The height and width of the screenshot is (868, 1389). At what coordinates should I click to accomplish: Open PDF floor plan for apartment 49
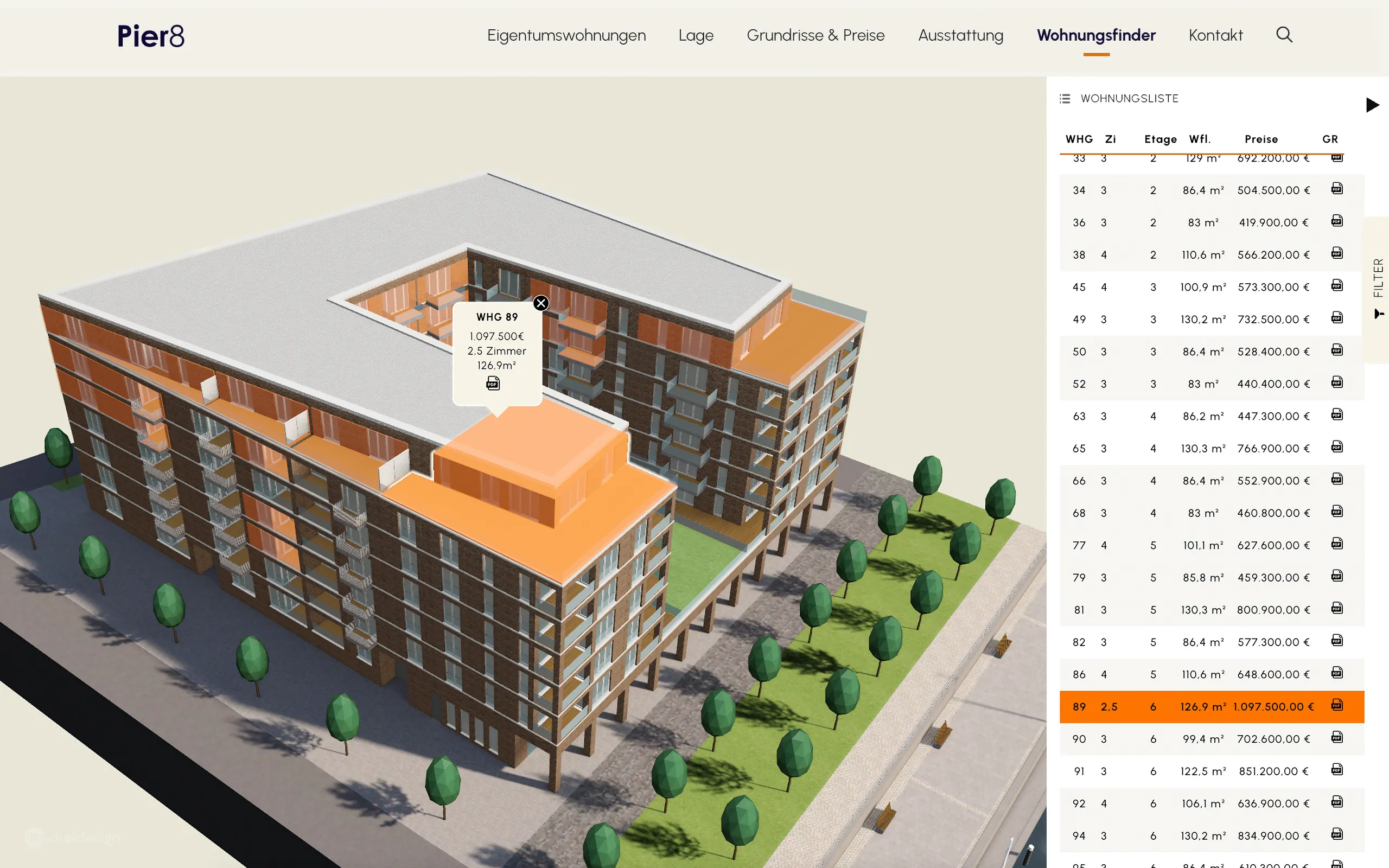click(x=1337, y=318)
